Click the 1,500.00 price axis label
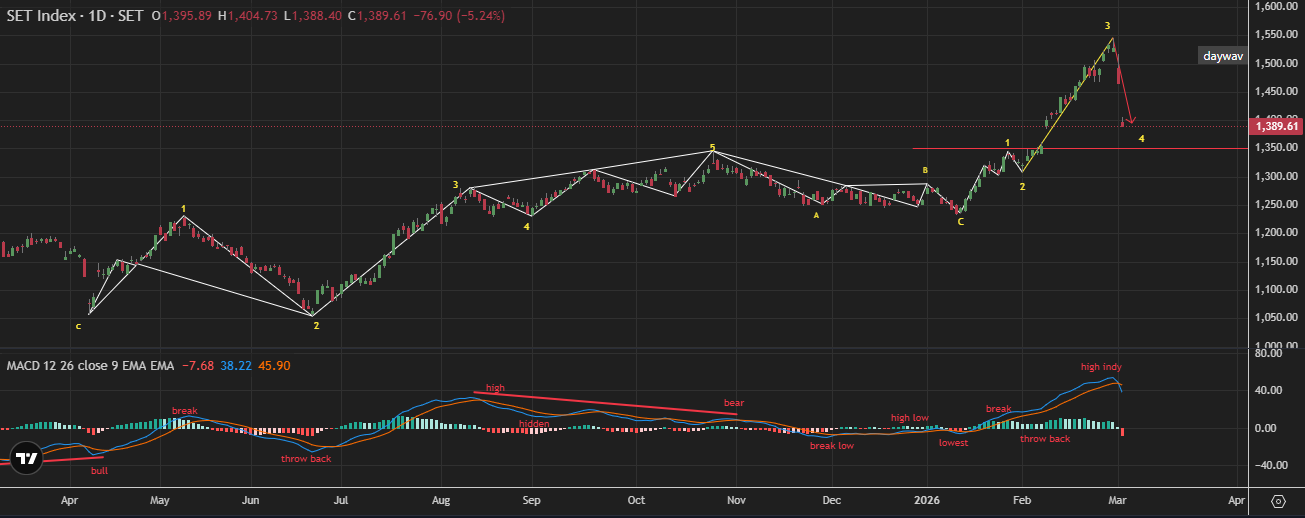 [x=1277, y=63]
